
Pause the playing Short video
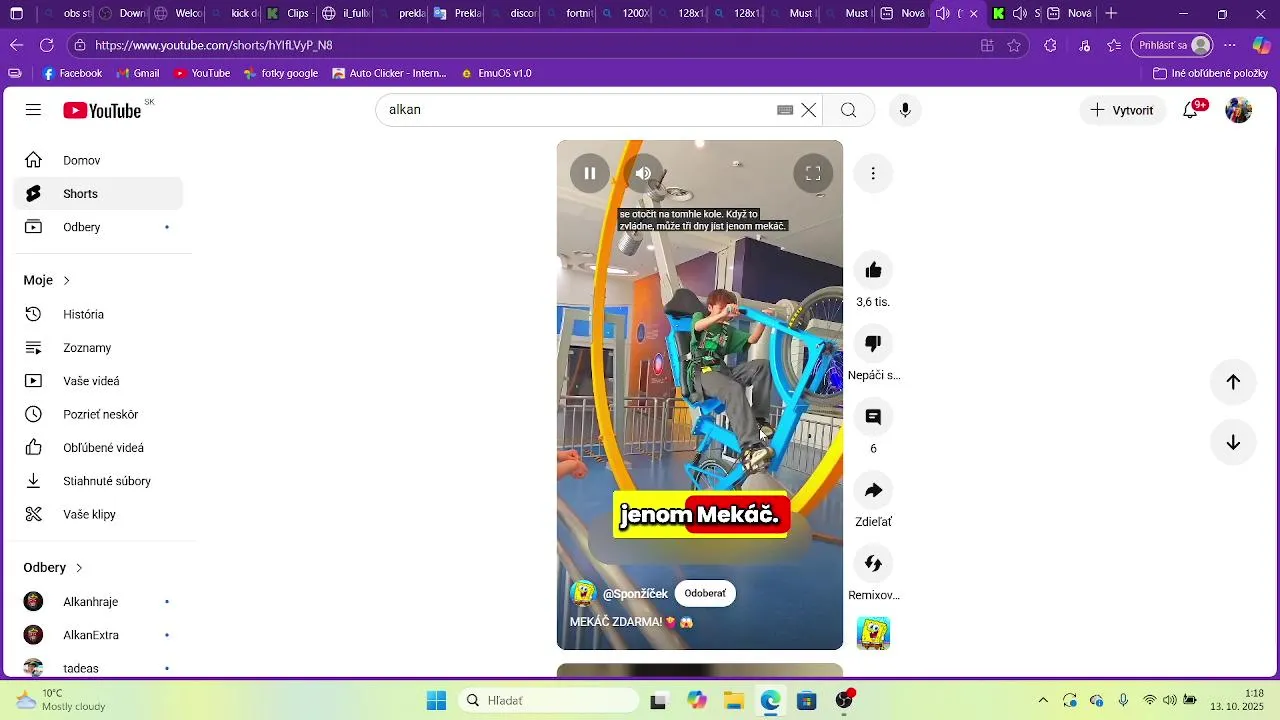pyautogui.click(x=590, y=173)
